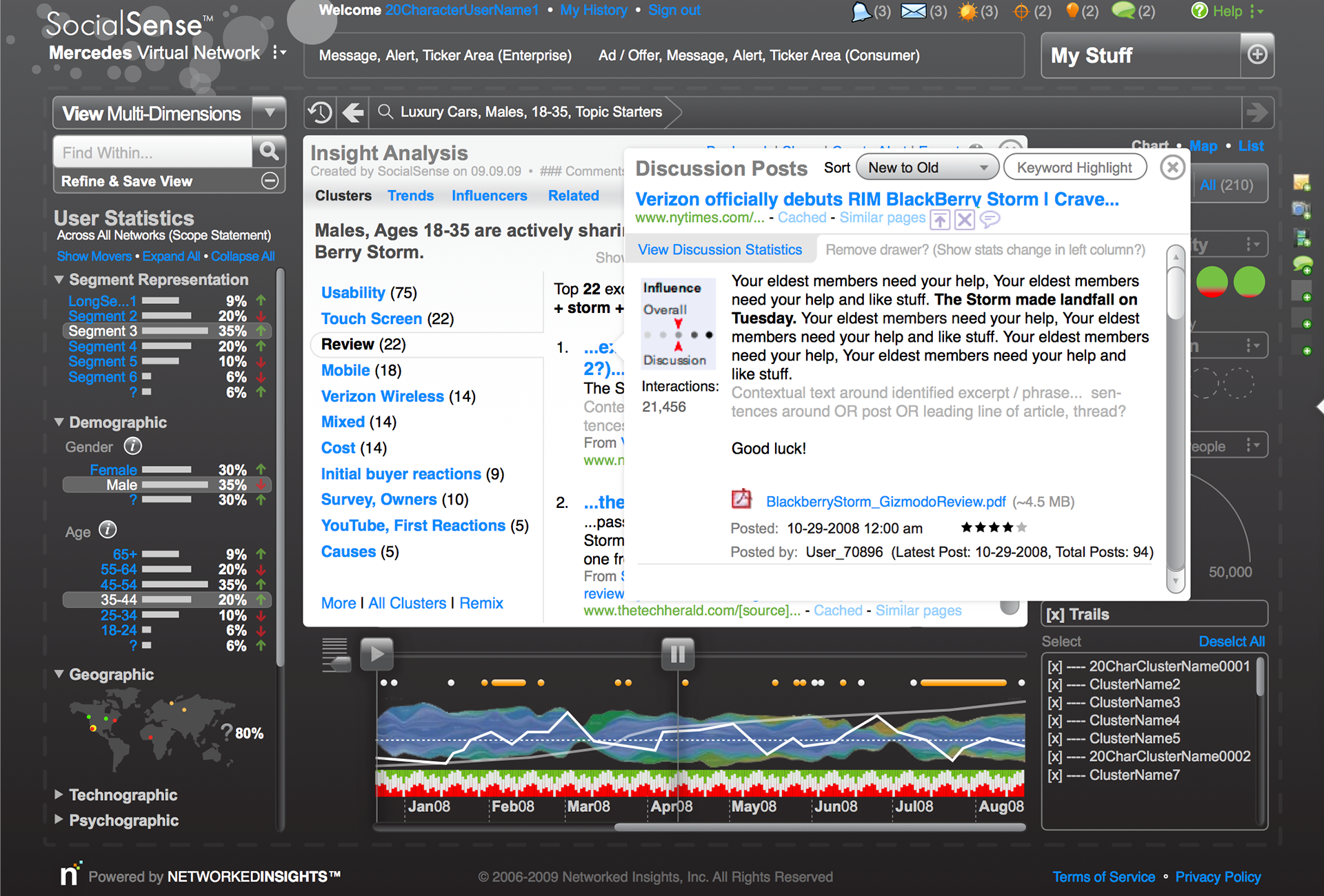Screen dimensions: 1324x896
Task: Open the green chat bubble icon
Action: coord(1123,10)
